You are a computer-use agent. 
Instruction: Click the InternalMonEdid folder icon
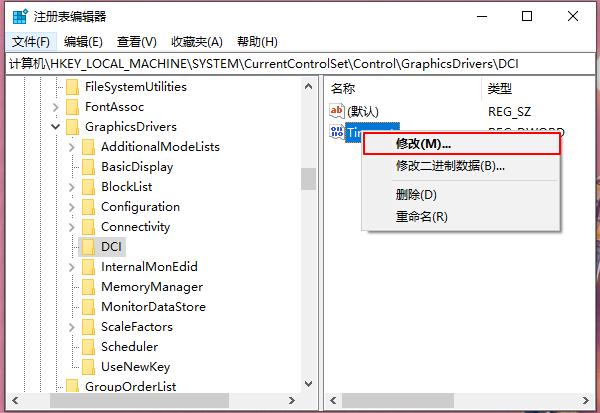point(88,267)
